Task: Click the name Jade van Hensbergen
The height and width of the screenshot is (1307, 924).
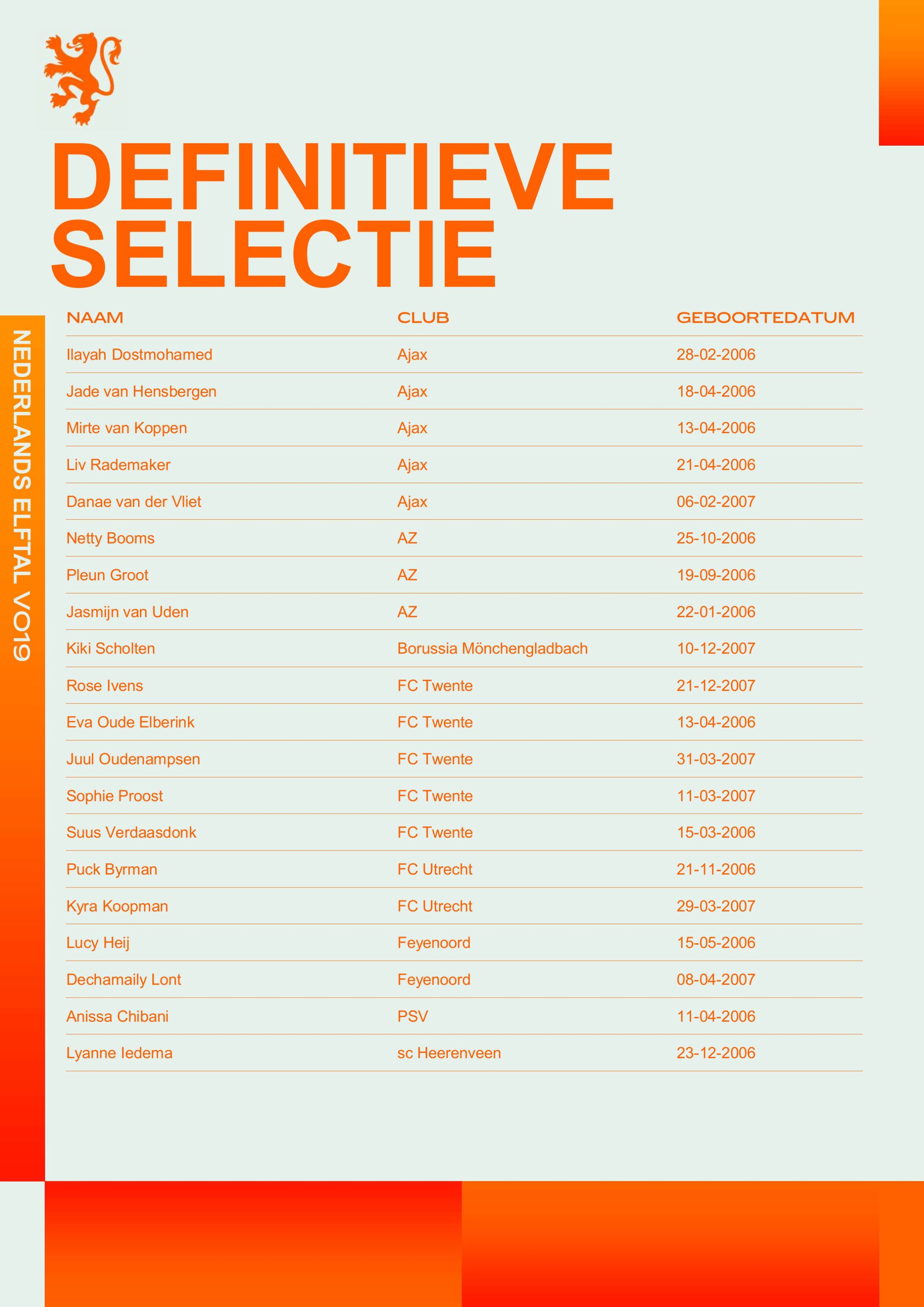Action: click(x=141, y=392)
